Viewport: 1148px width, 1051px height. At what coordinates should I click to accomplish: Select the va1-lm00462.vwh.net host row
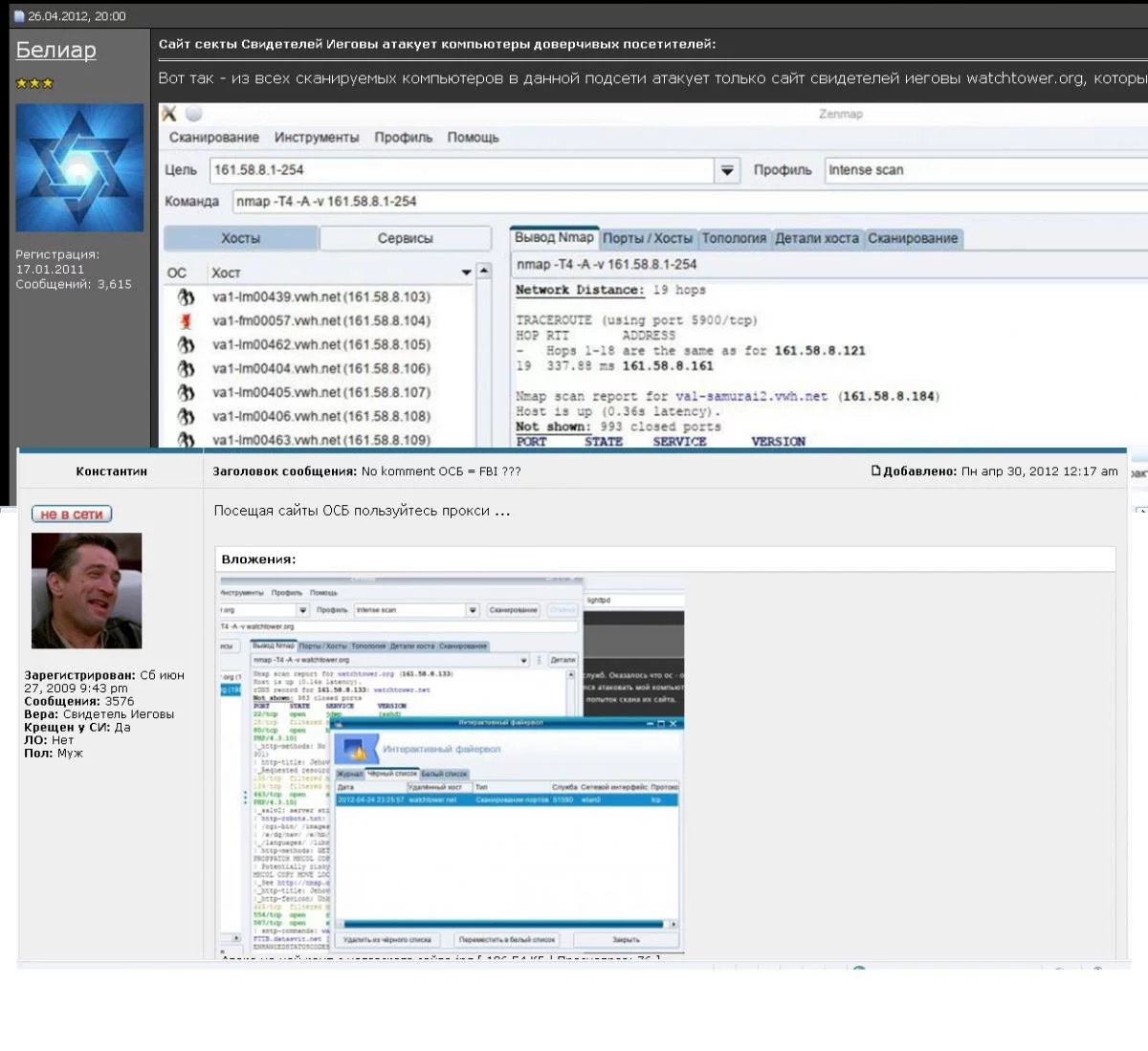click(x=320, y=345)
